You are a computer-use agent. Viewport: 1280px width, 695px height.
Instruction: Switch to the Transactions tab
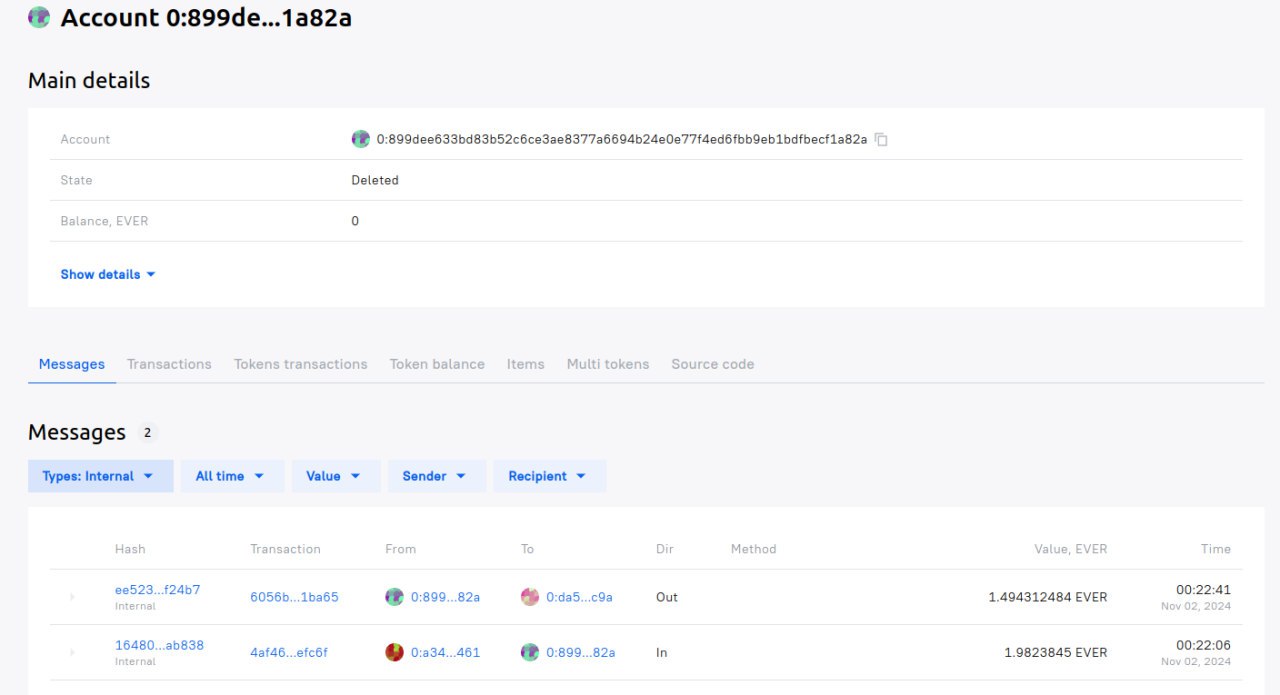click(169, 364)
